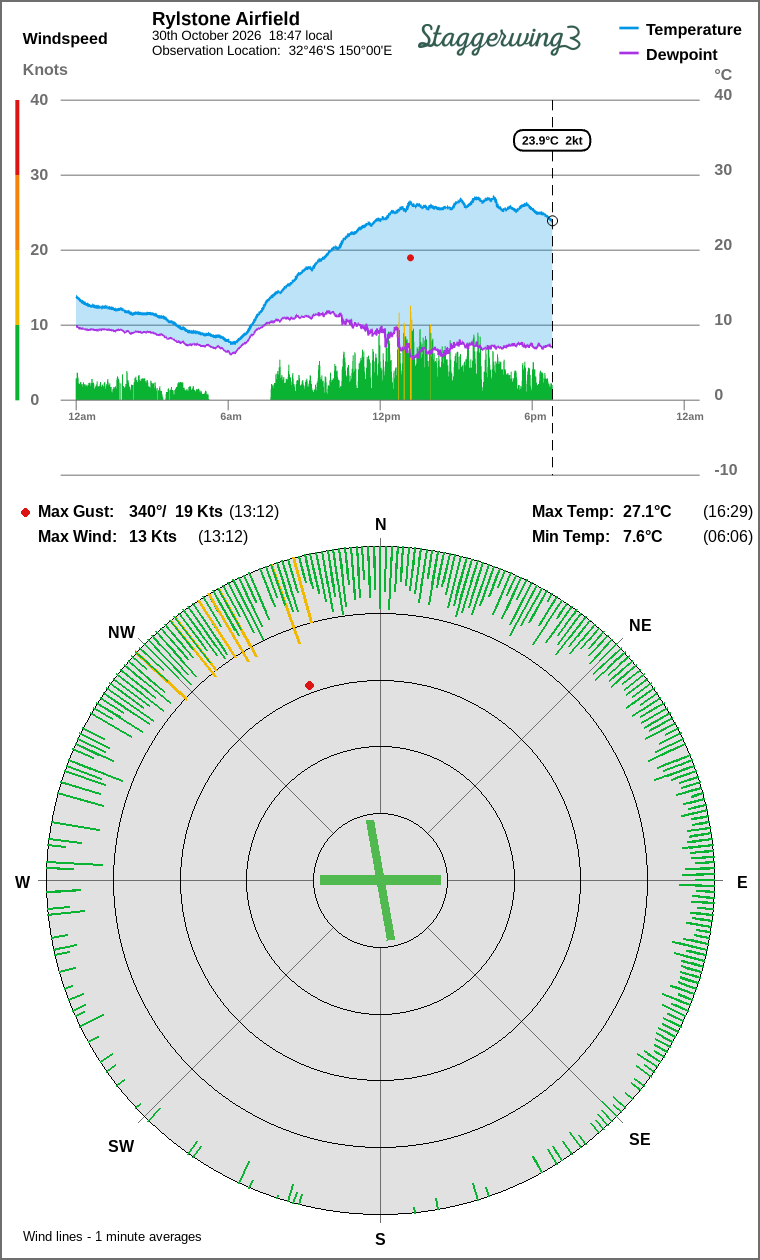Click the NW compass label
Screen dimensions: 760x1260
[x=121, y=633]
